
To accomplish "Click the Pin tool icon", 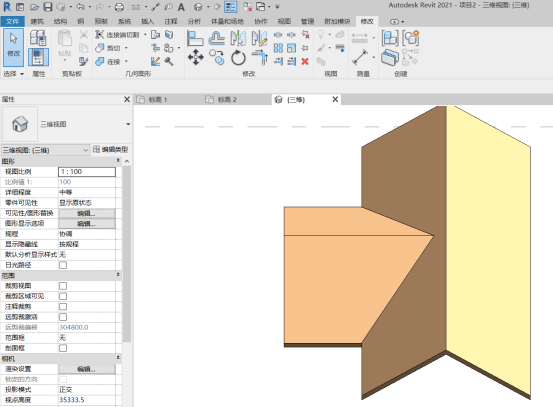I will click(305, 48).
